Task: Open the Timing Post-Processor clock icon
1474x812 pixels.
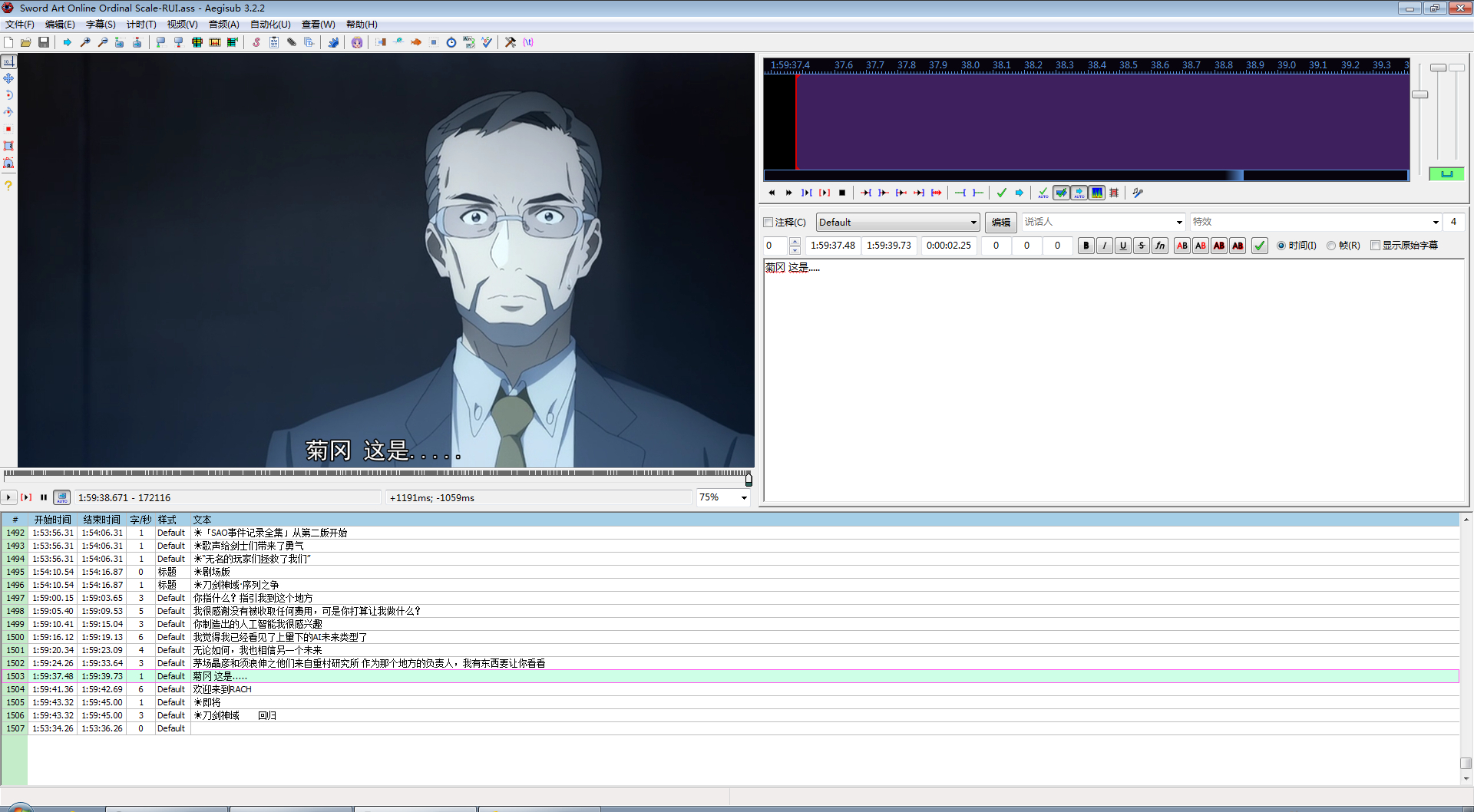Action: point(451,42)
